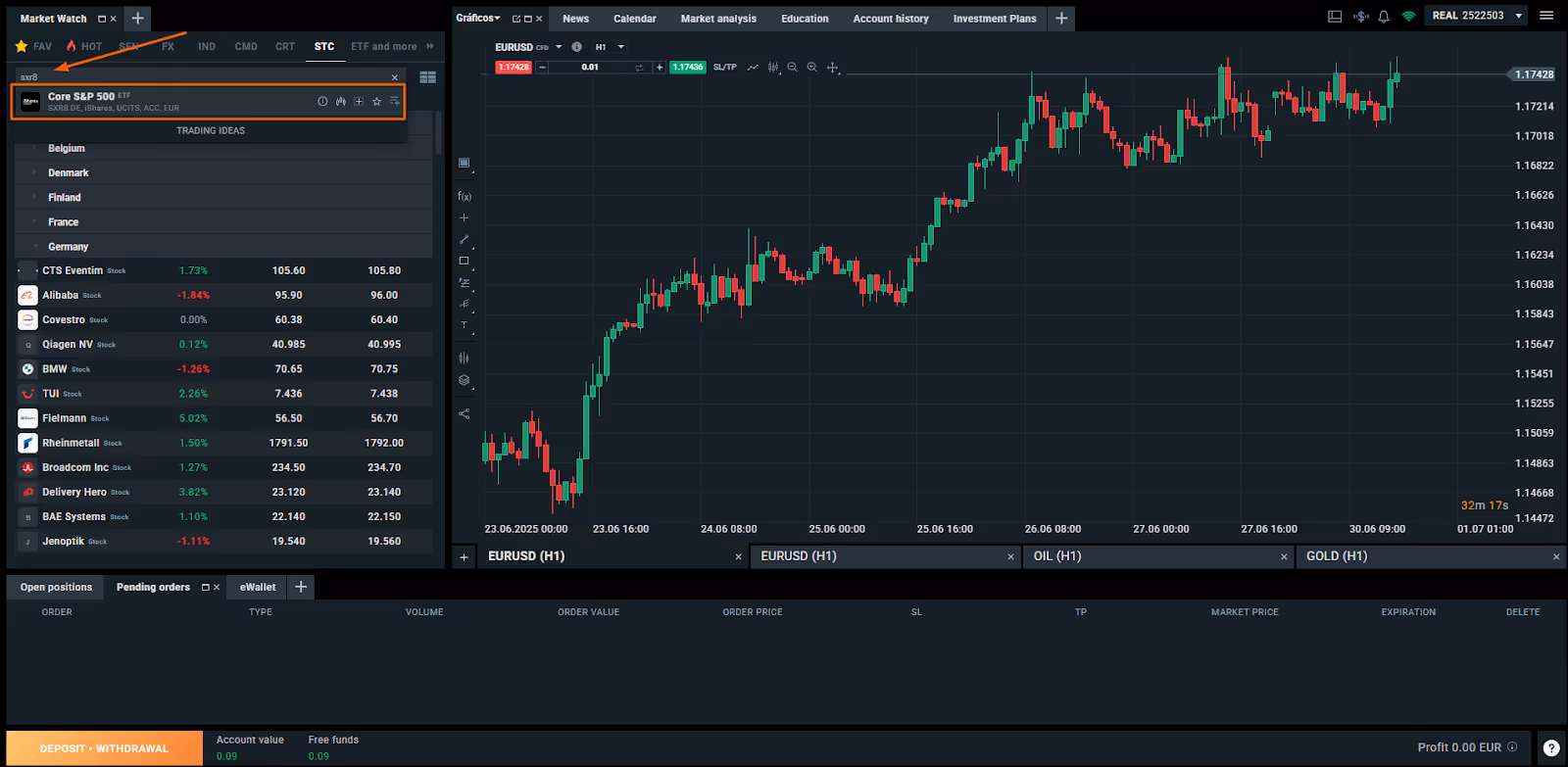Open the candlestick chart style menu
The image size is (1568, 767).
pos(773,68)
